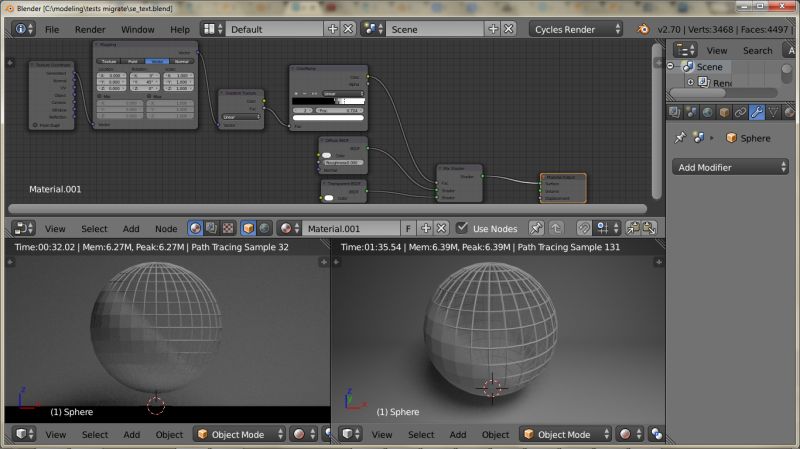Select the Scene item in Outliner
This screenshot has width=800, height=449.
click(709, 67)
